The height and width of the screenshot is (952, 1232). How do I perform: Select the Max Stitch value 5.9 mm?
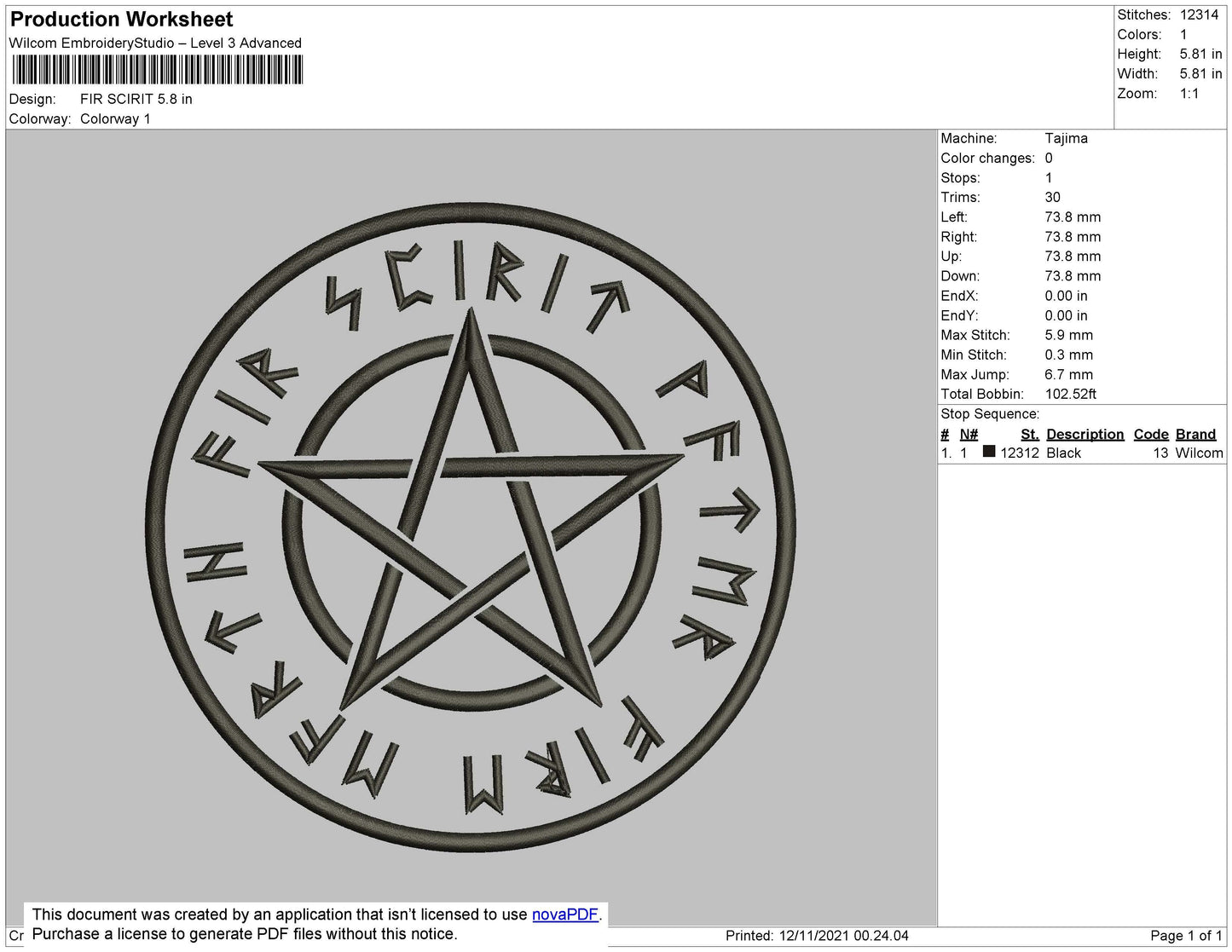point(1068,335)
